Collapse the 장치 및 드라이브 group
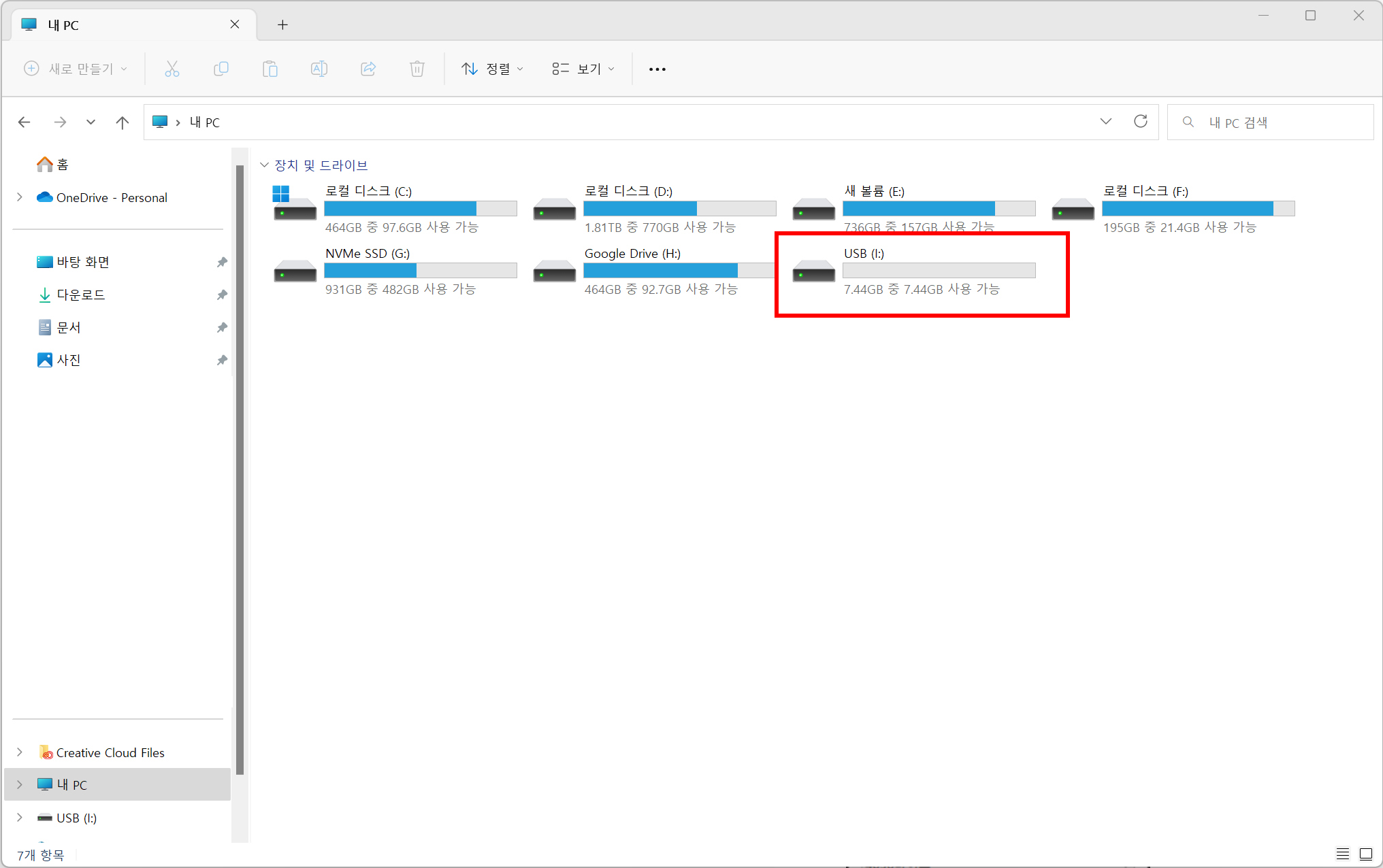Viewport: 1383px width, 868px height. click(x=265, y=165)
